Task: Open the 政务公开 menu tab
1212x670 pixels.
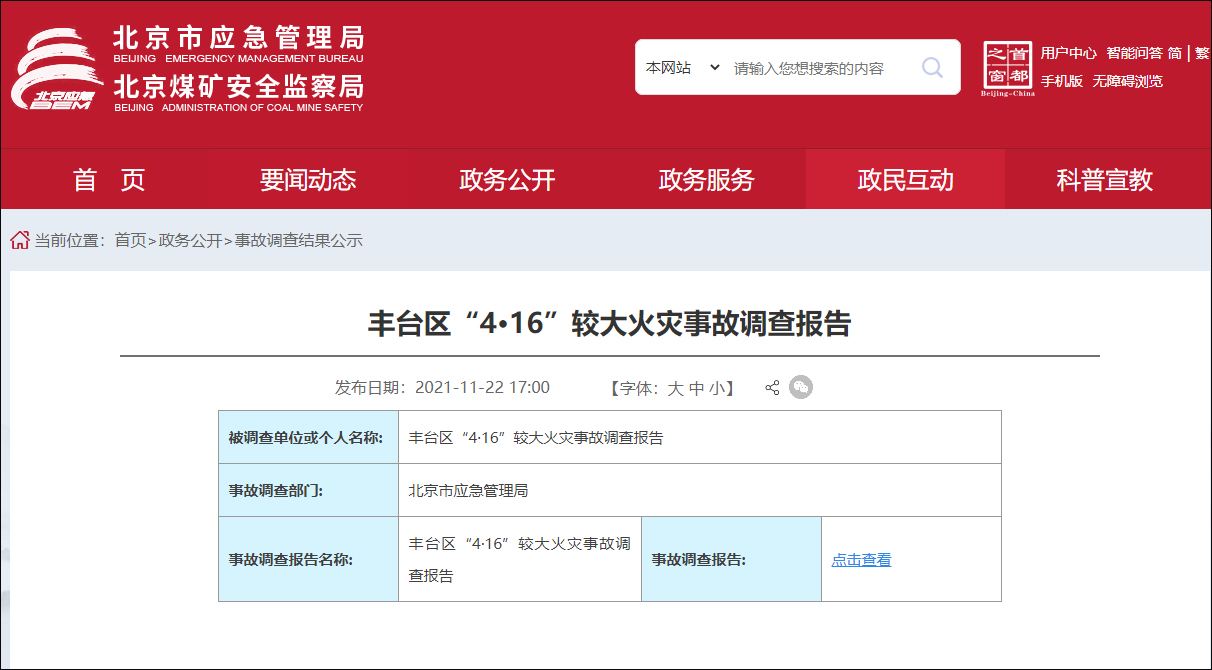Action: [505, 180]
